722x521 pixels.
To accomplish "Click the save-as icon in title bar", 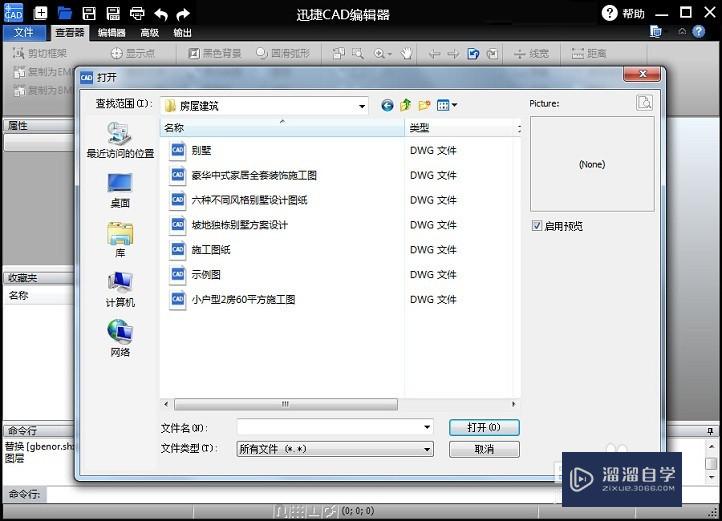I will coord(113,13).
